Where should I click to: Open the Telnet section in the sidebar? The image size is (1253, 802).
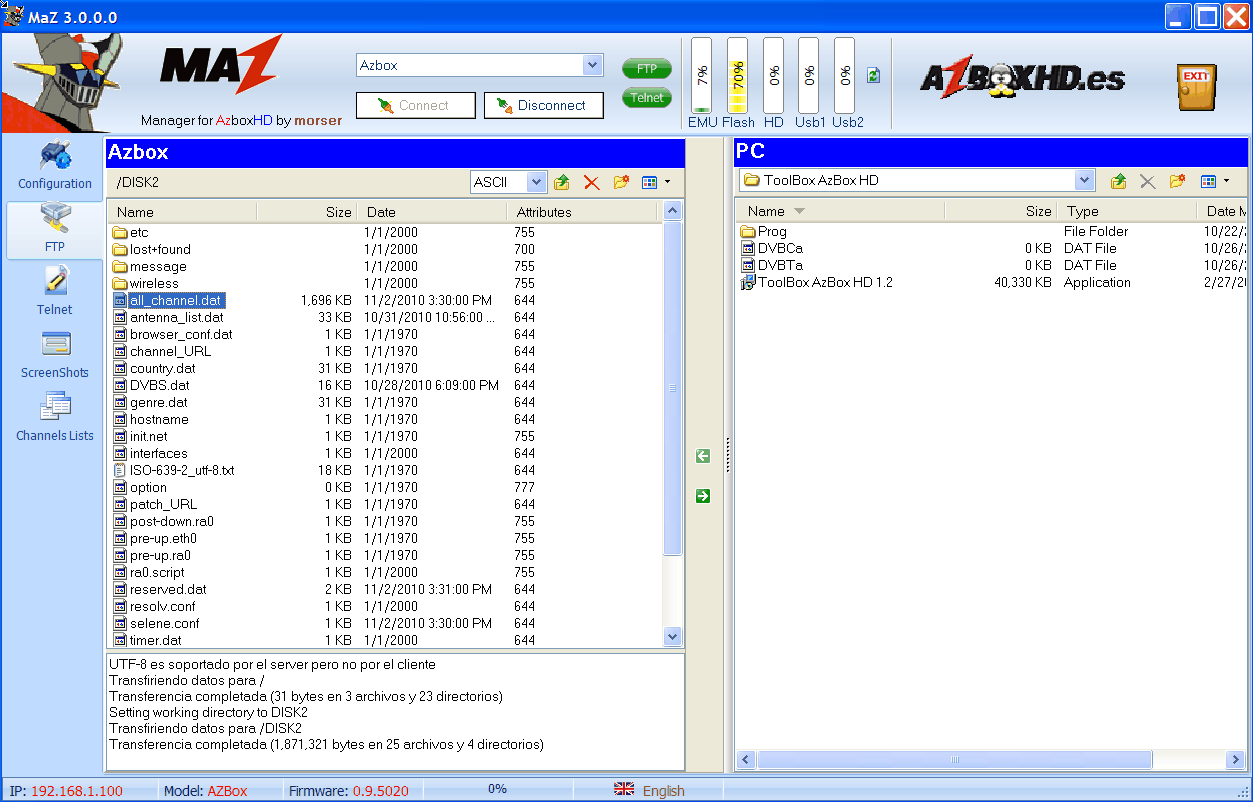click(54, 292)
